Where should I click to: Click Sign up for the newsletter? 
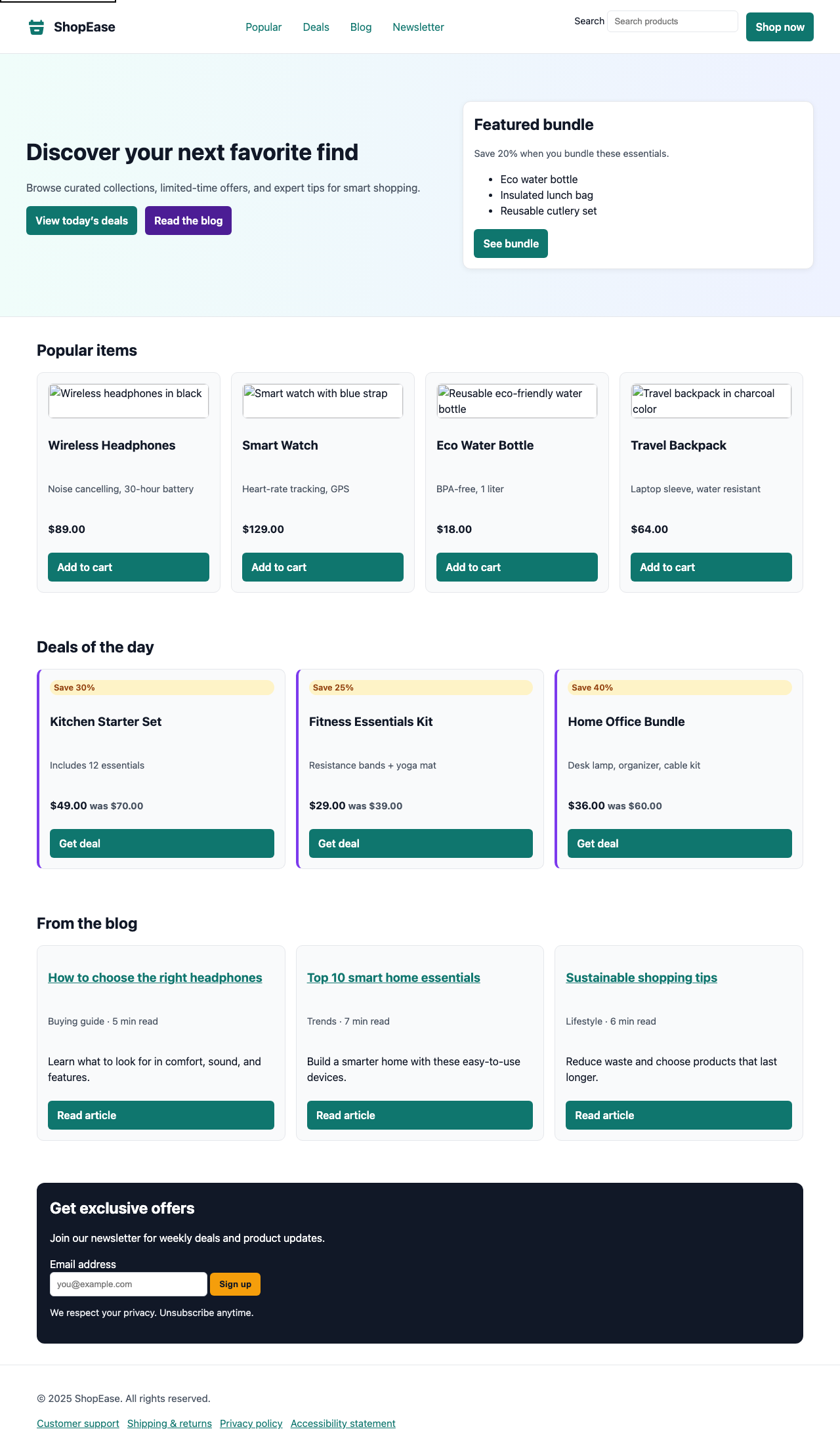(x=234, y=1283)
